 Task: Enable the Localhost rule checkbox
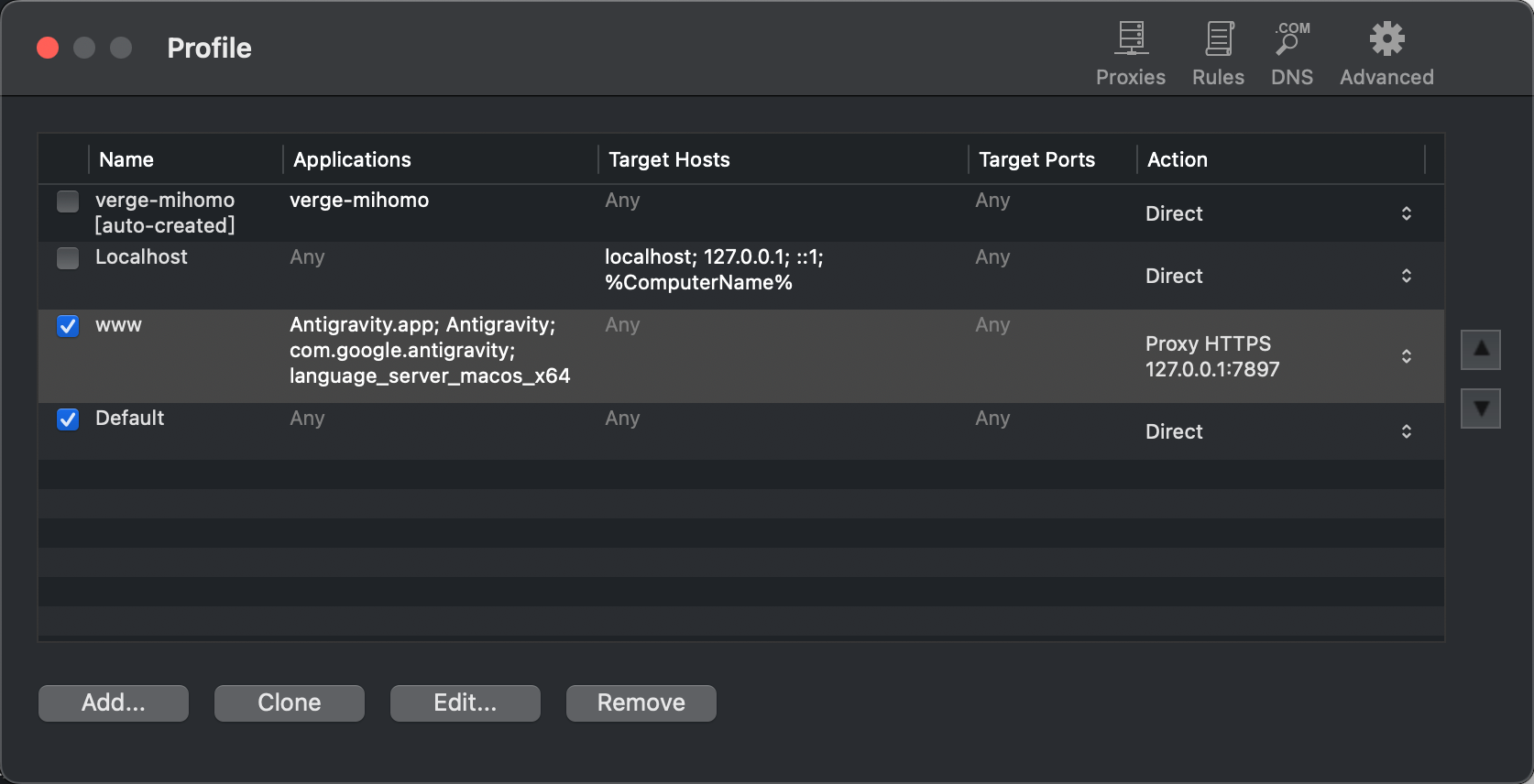[x=68, y=258]
